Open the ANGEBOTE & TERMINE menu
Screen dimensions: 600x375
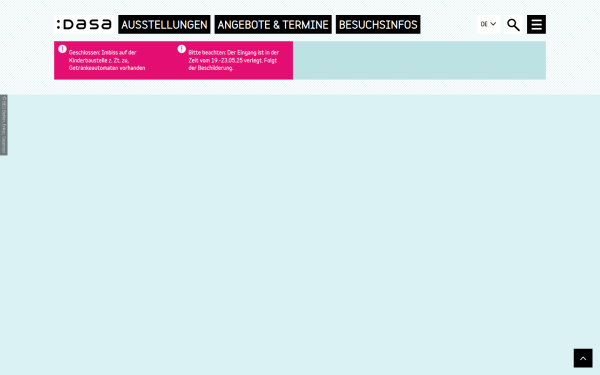point(273,24)
